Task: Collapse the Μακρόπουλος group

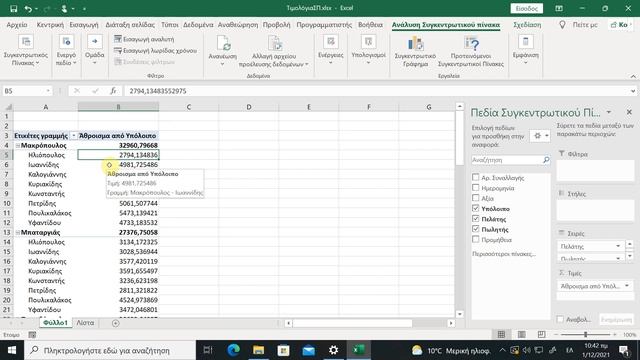Action: (x=18, y=145)
